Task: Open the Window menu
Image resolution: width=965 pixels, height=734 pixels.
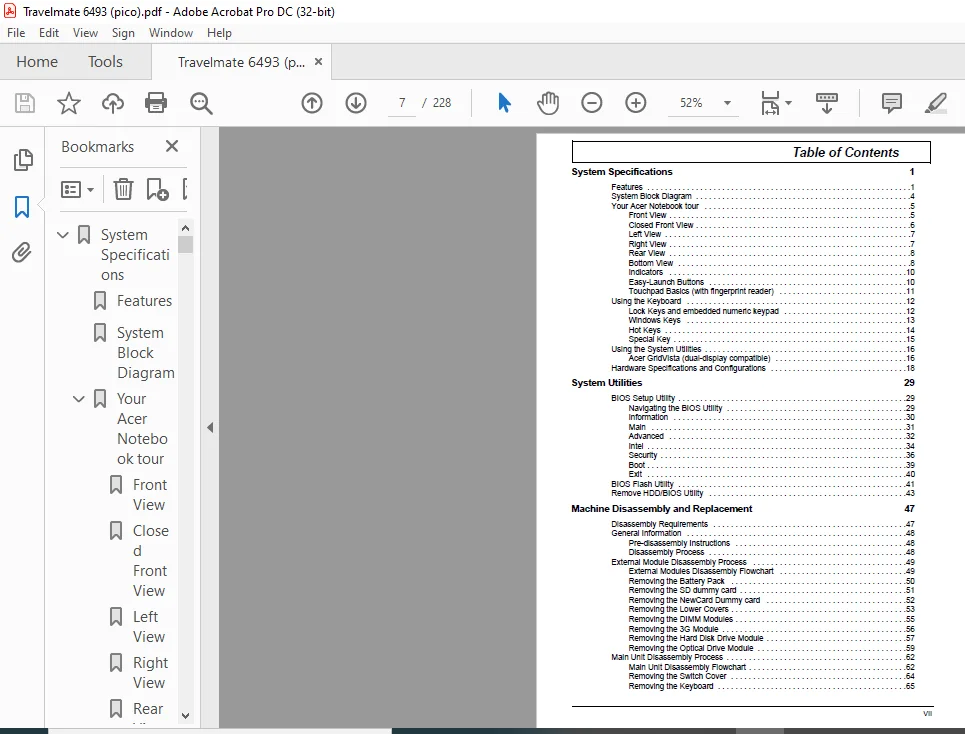Action: (170, 33)
